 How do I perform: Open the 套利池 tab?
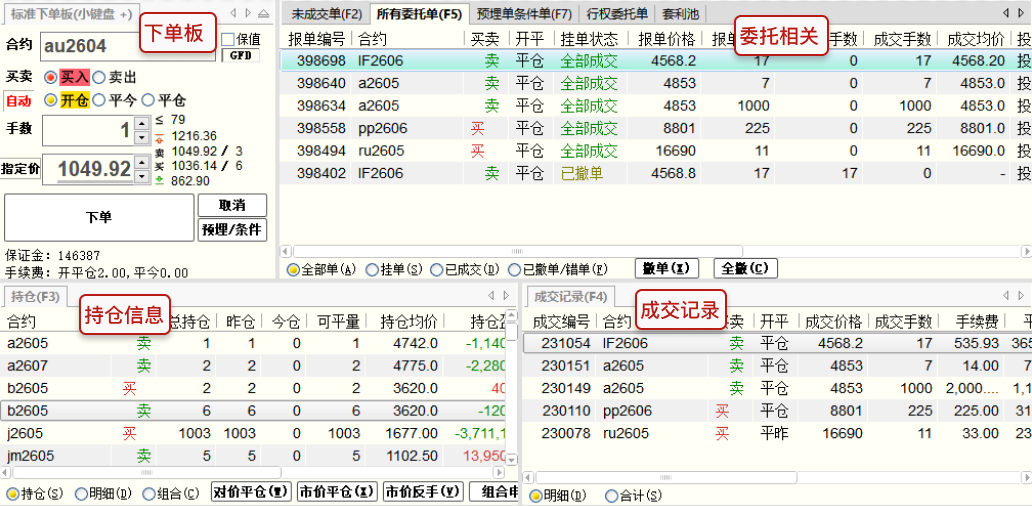682,14
